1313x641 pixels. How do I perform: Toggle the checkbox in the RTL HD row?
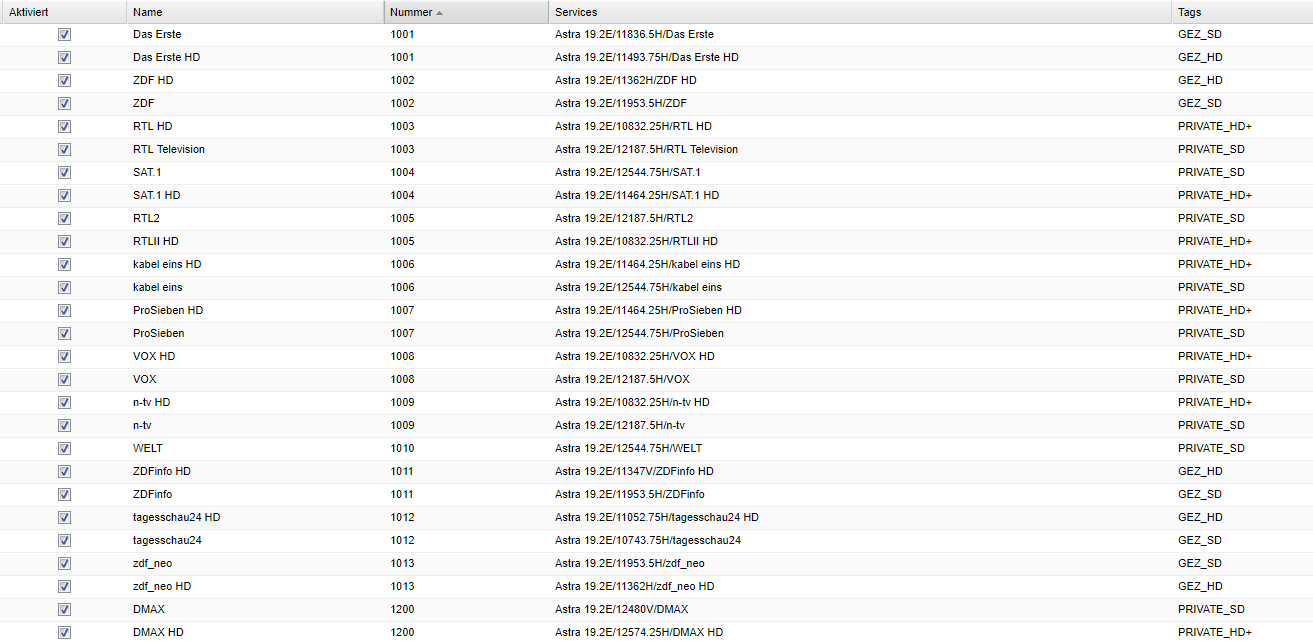[64, 126]
